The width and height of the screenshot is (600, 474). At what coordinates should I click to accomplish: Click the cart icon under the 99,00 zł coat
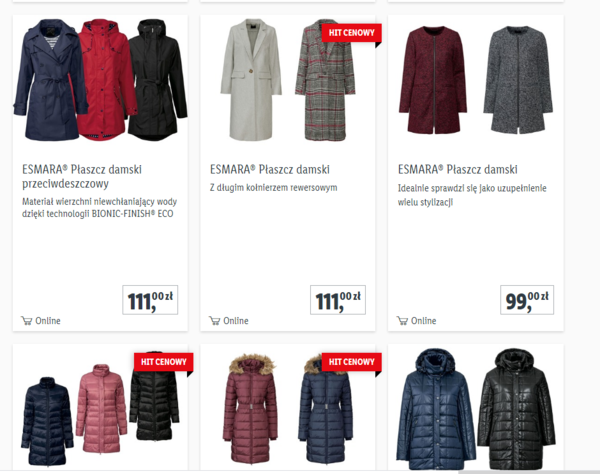(402, 321)
